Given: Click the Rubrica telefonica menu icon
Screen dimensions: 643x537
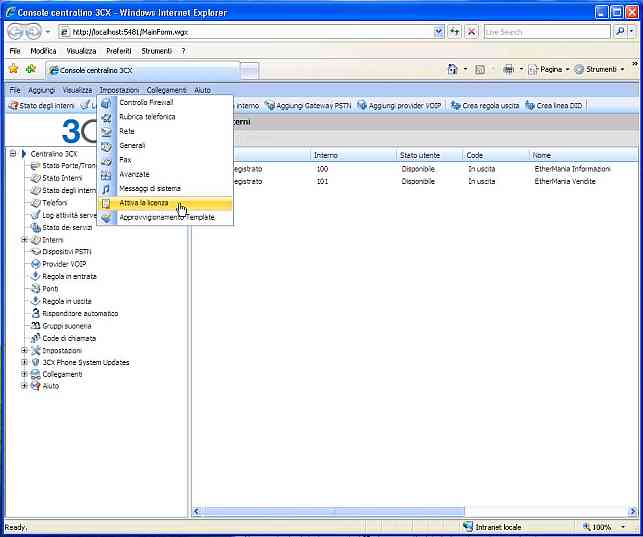Looking at the screenshot, I should pyautogui.click(x=106, y=118).
